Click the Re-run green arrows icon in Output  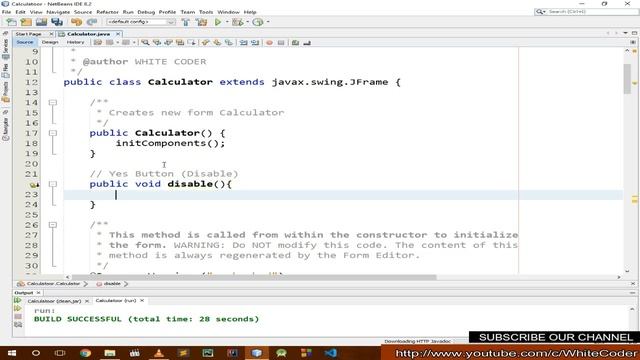coord(18,300)
